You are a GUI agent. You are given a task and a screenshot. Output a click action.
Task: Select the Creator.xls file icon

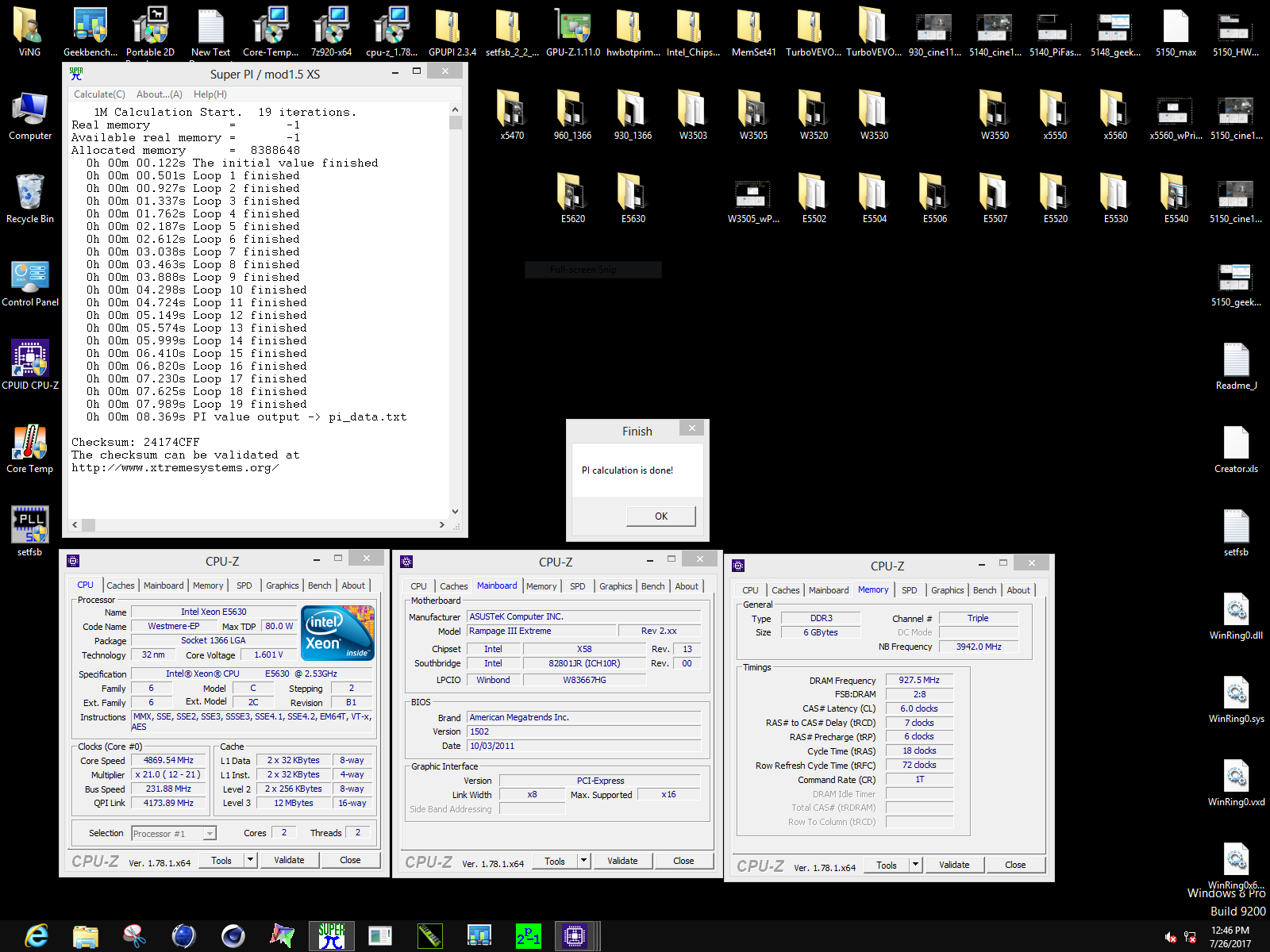(1236, 449)
